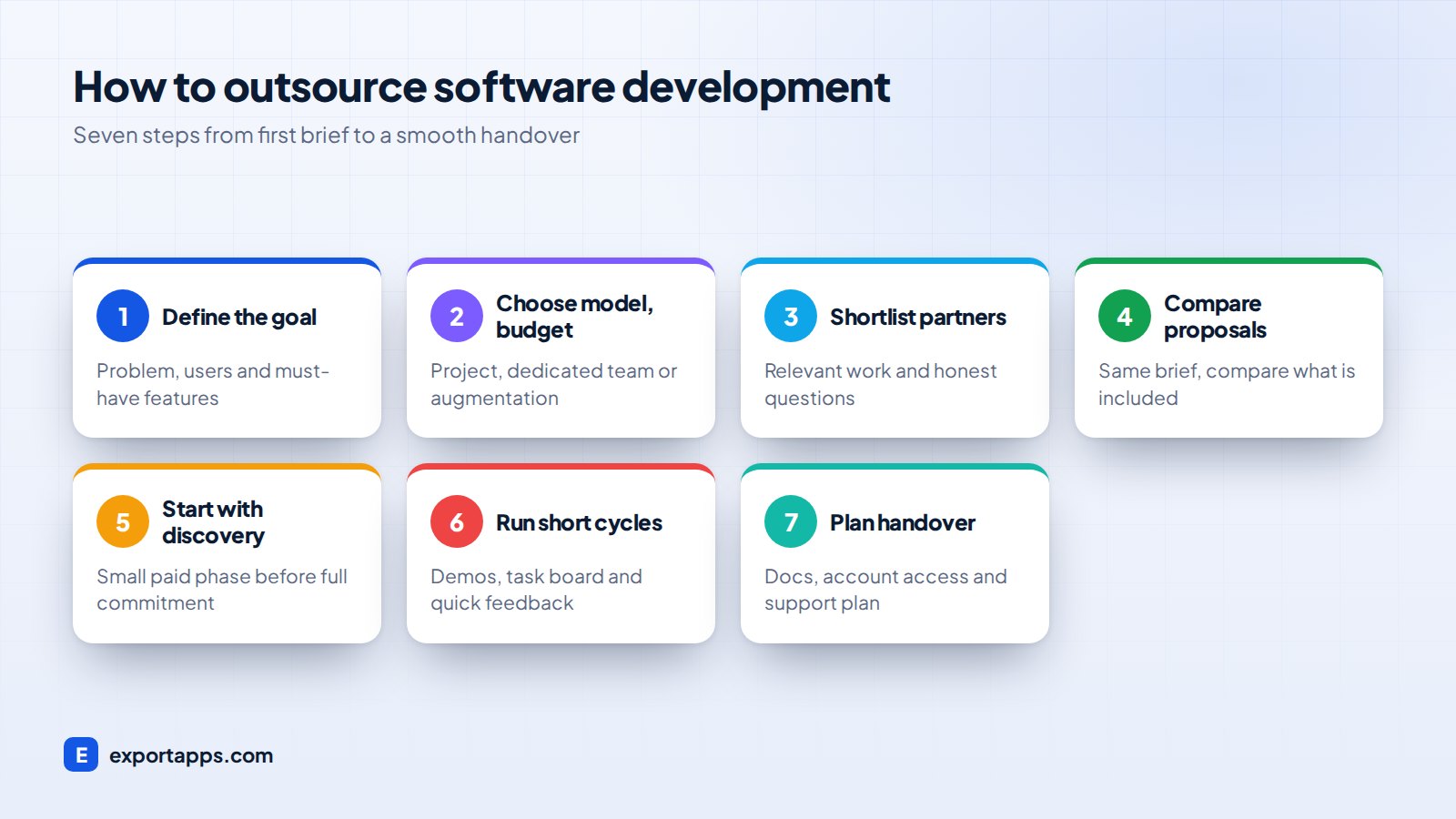Open the exportapps.com link
The height and width of the screenshot is (819, 1456).
pyautogui.click(x=191, y=756)
